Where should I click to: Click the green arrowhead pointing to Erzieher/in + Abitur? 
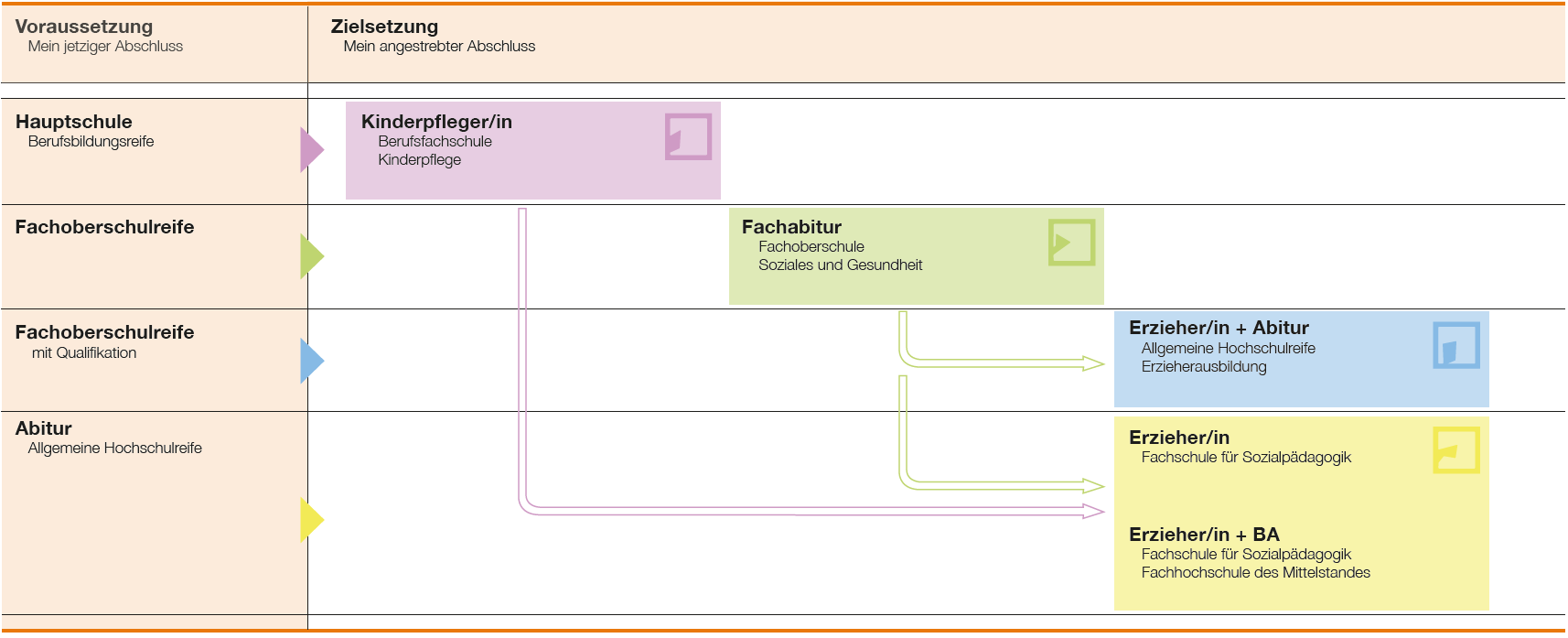(1093, 364)
